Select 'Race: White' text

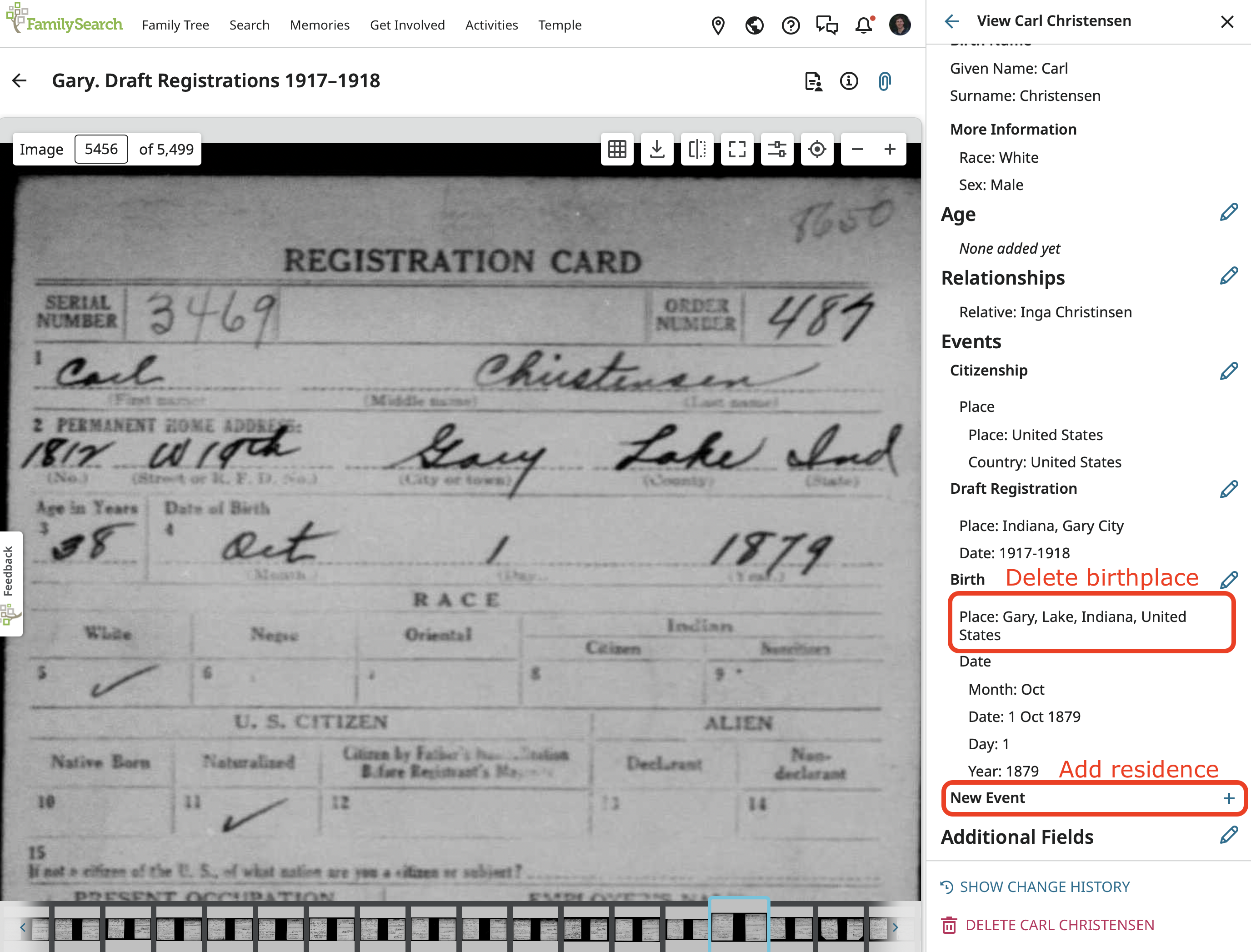pos(999,158)
